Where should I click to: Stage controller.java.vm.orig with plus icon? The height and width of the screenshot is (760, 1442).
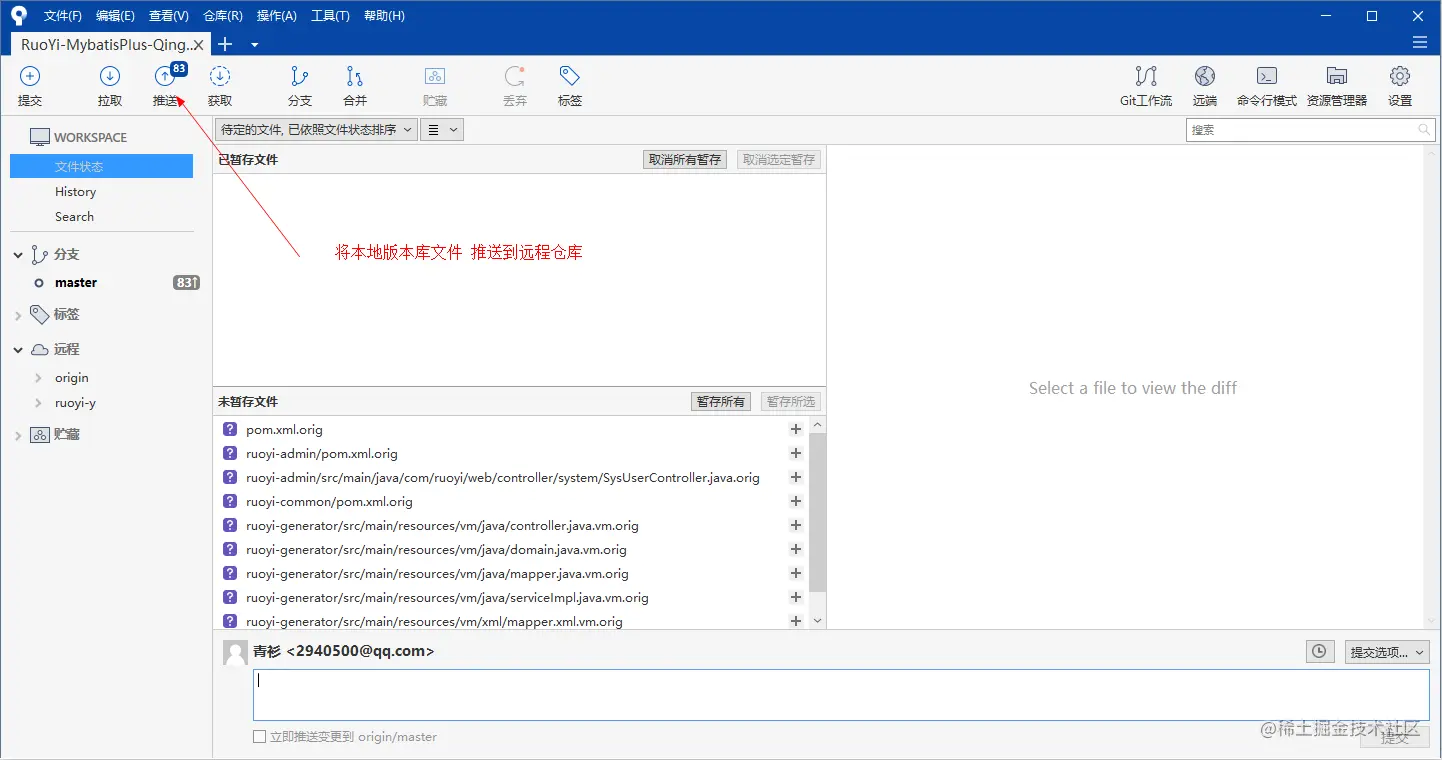tap(796, 525)
